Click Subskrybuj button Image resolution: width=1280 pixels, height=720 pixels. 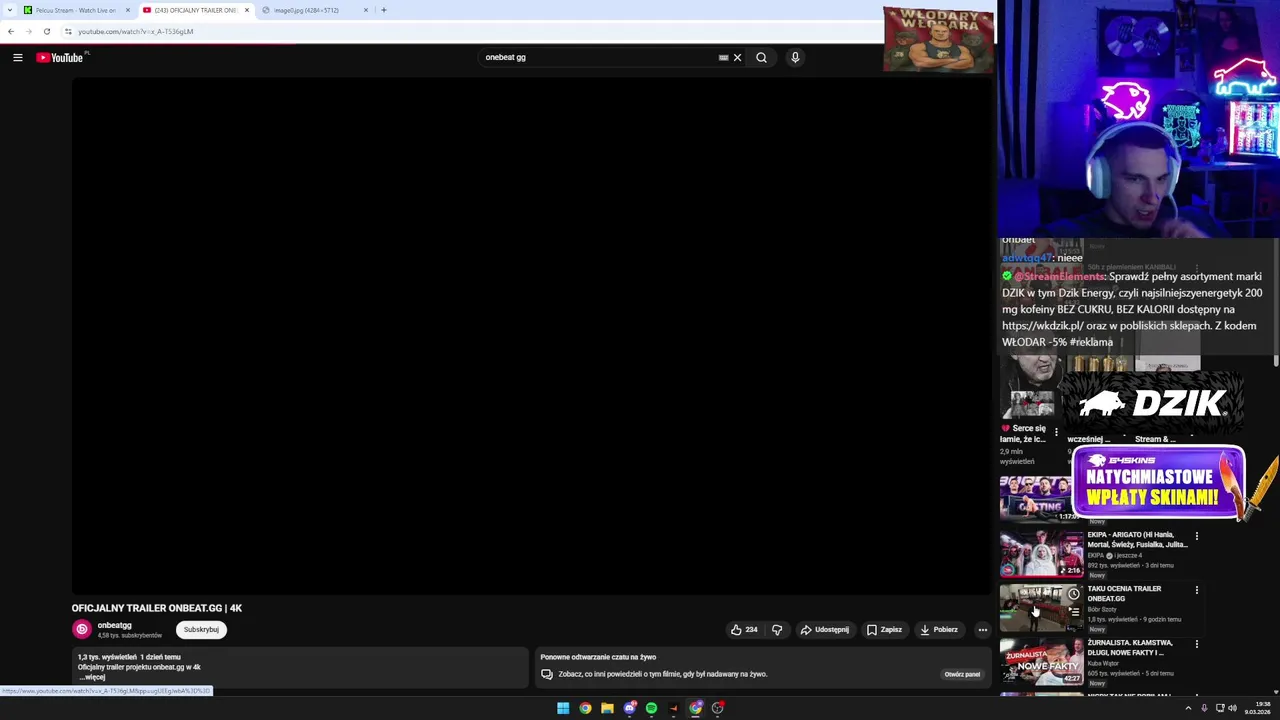pyautogui.click(x=201, y=629)
